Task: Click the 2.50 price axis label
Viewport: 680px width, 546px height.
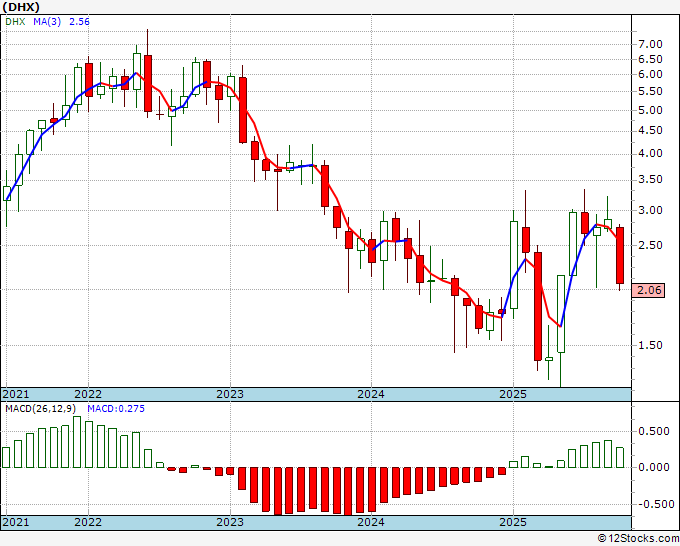Action: tap(650, 245)
